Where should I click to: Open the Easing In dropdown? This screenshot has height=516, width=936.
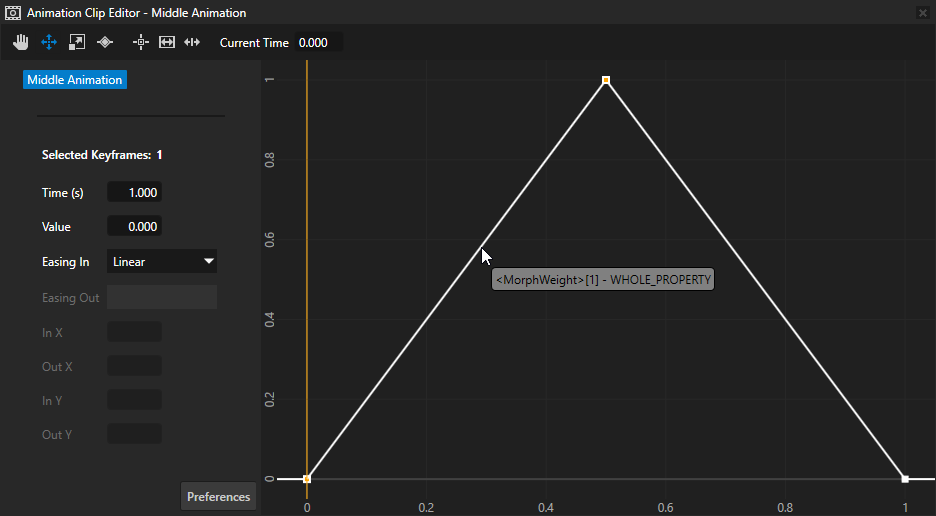[x=162, y=262]
